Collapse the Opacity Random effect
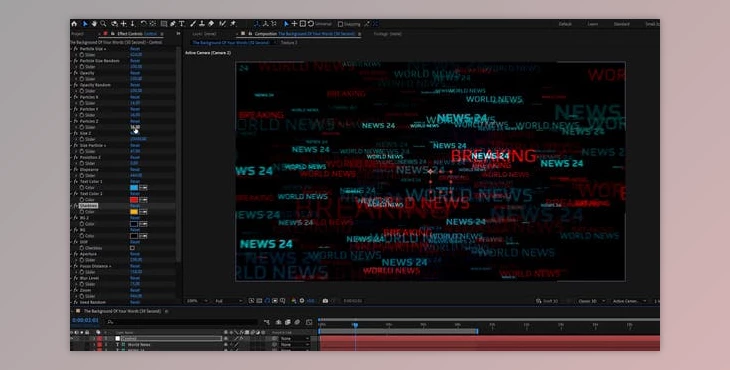 click(72, 85)
